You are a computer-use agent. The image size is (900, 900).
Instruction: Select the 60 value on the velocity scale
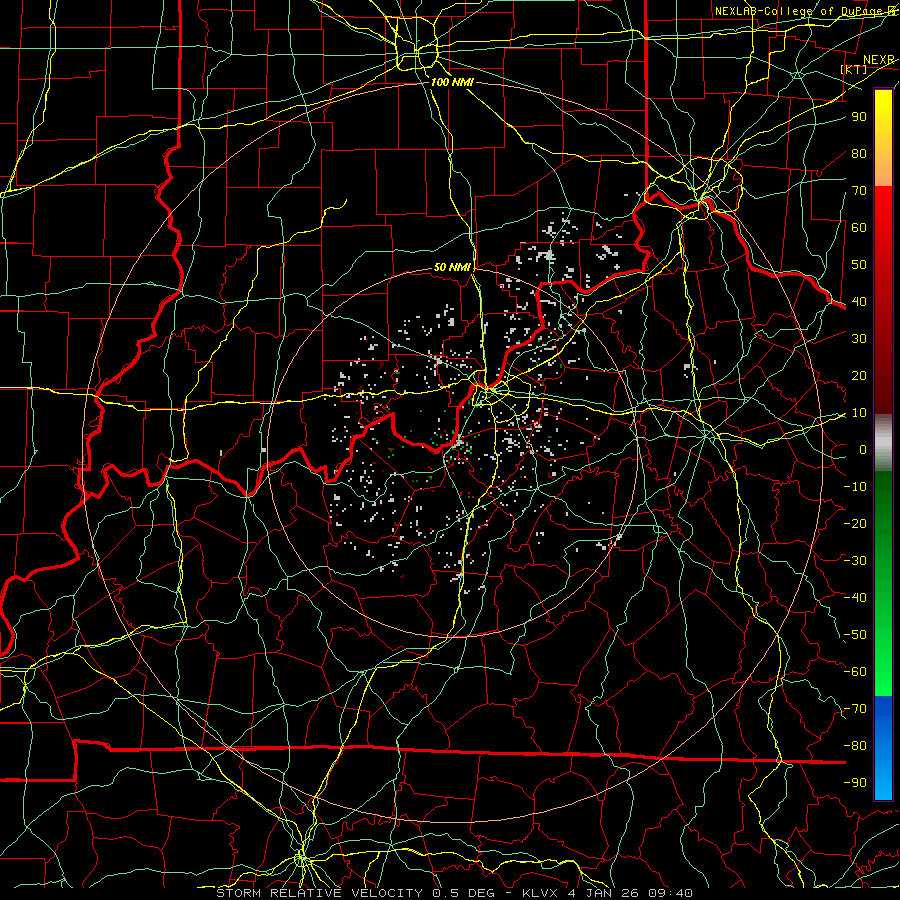tap(859, 227)
